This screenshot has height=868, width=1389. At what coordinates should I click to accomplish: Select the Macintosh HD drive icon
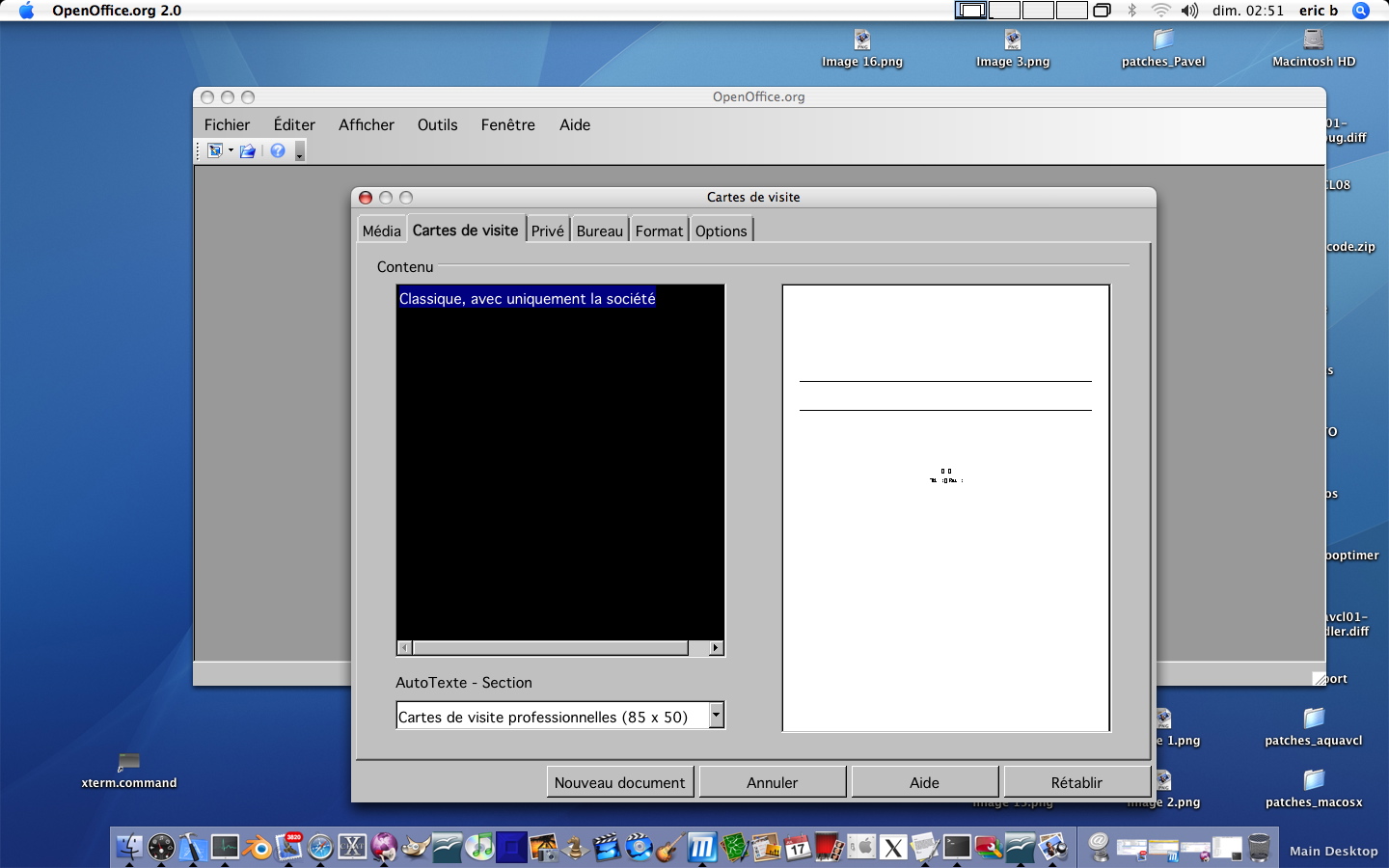1314,48
